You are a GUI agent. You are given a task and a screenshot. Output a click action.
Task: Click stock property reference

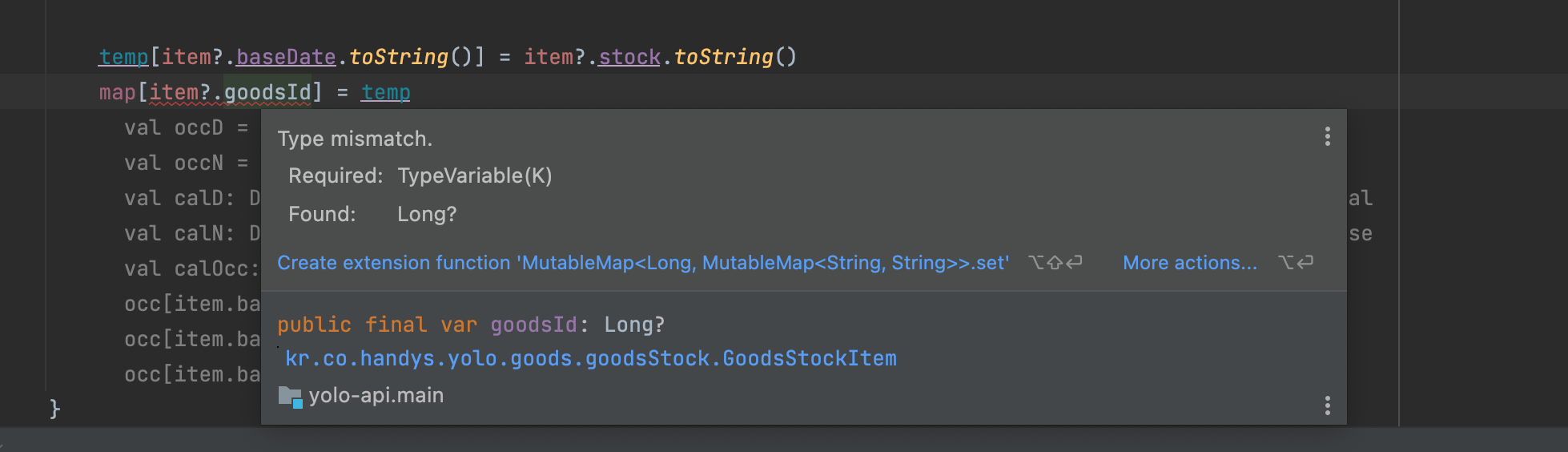click(629, 58)
